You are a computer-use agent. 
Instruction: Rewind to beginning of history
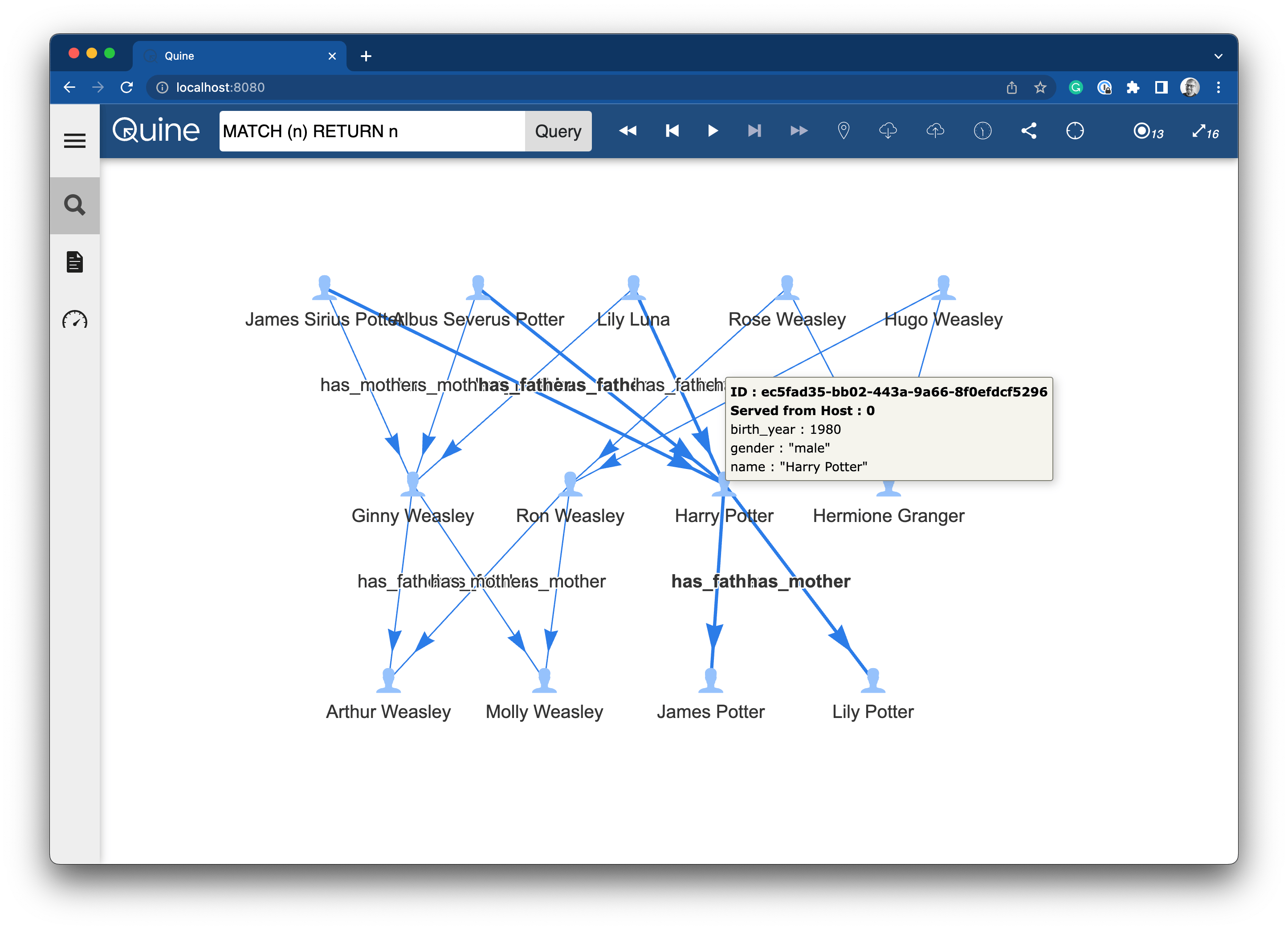pos(627,131)
